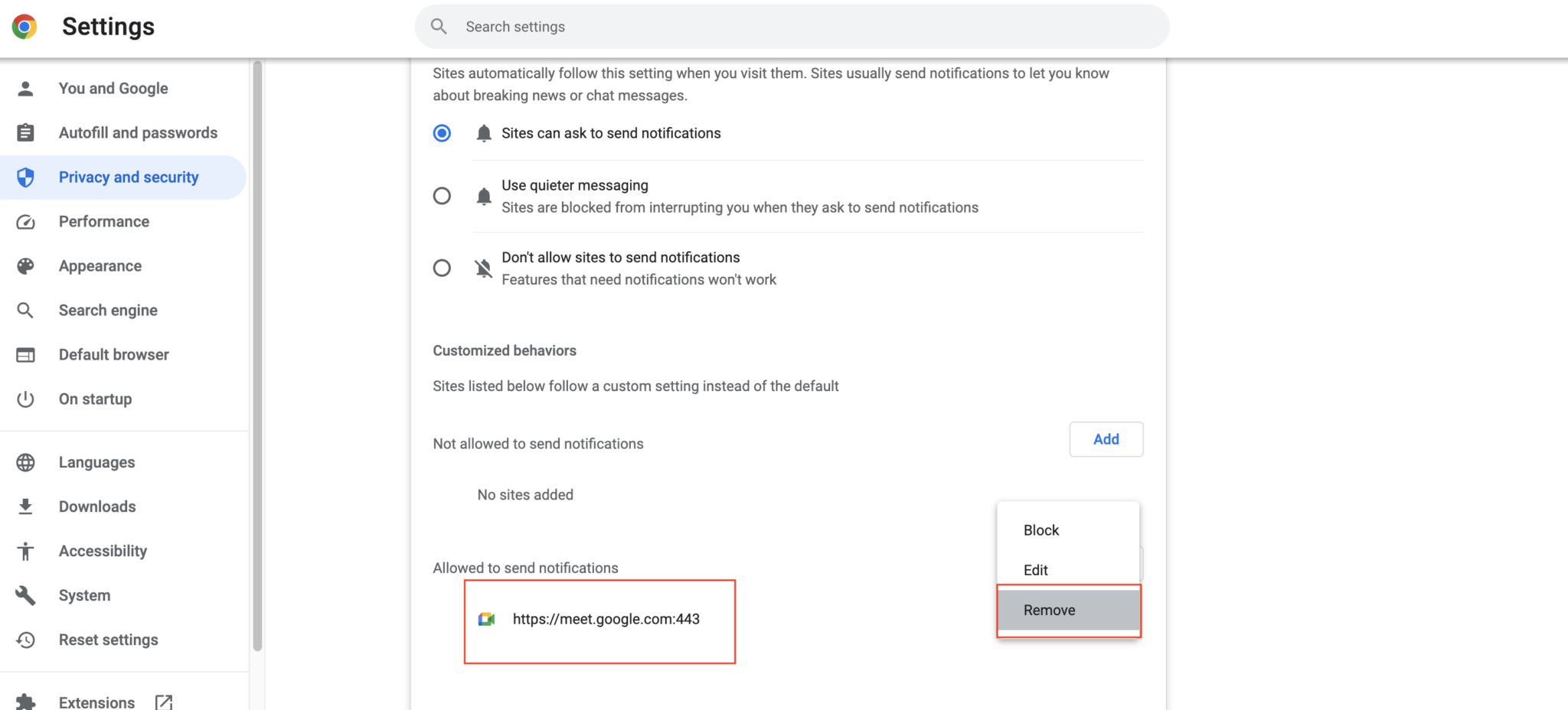
Task: Click the Appearance palette icon
Action: point(25,265)
